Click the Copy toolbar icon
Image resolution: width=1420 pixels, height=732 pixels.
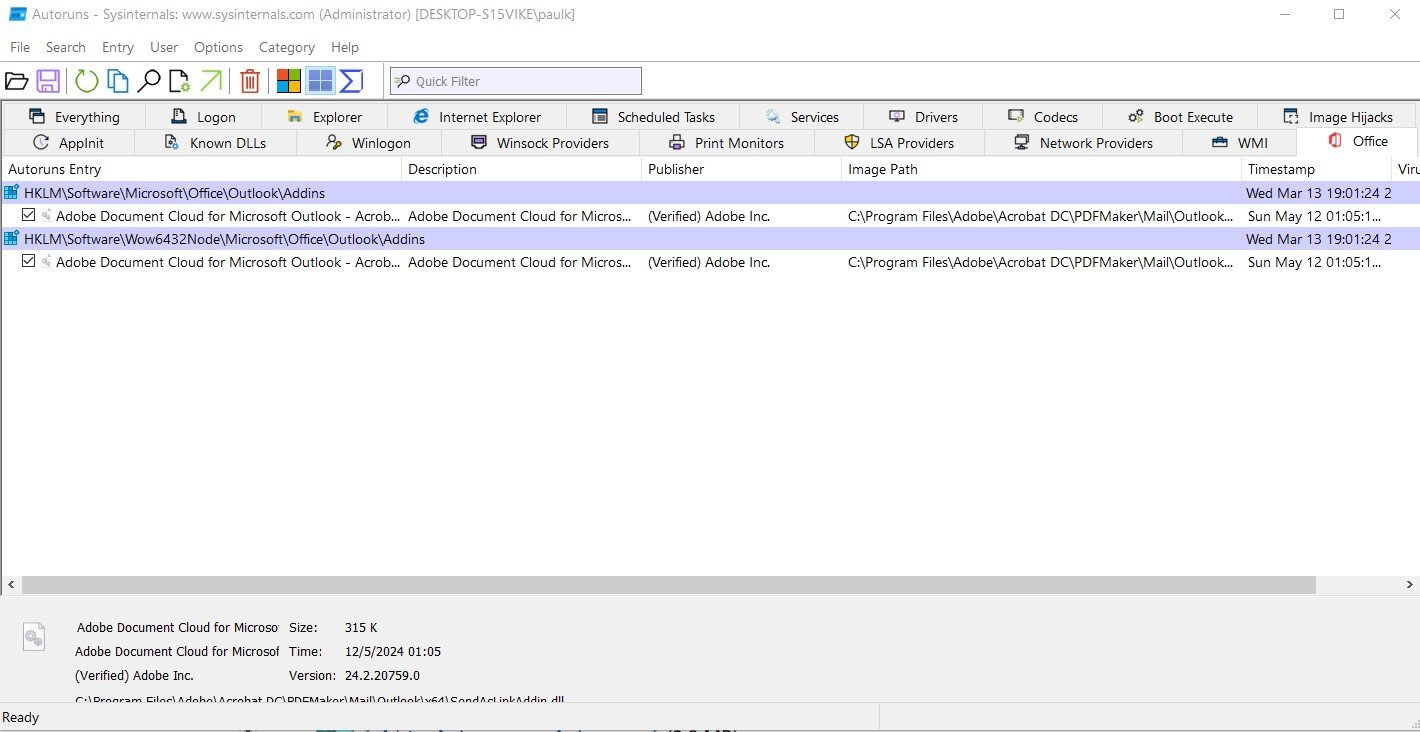pyautogui.click(x=118, y=81)
